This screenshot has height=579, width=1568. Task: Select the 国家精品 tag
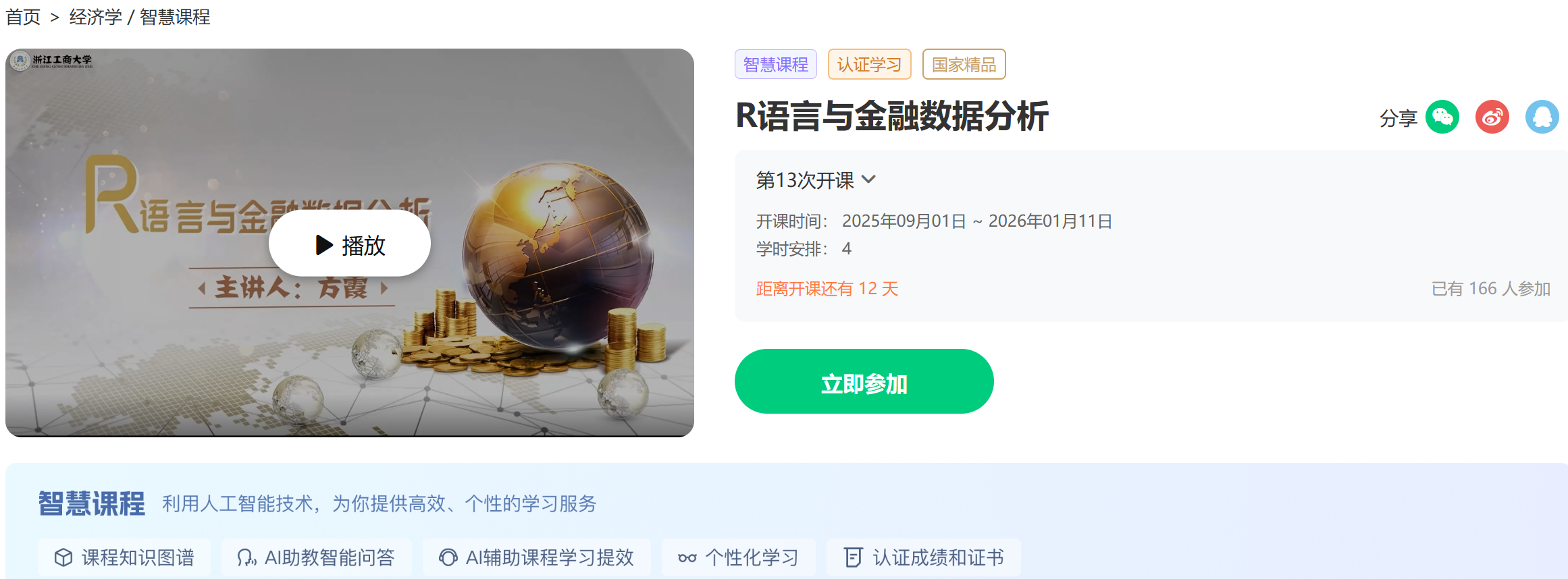(964, 64)
